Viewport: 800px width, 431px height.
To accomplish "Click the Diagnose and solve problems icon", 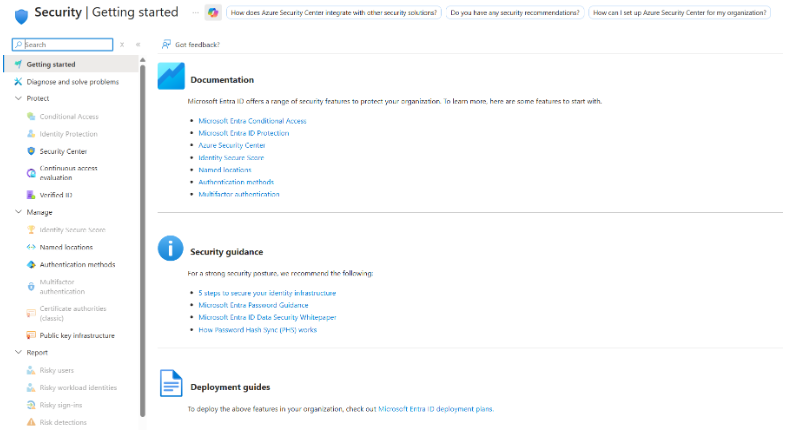I will coord(18,82).
